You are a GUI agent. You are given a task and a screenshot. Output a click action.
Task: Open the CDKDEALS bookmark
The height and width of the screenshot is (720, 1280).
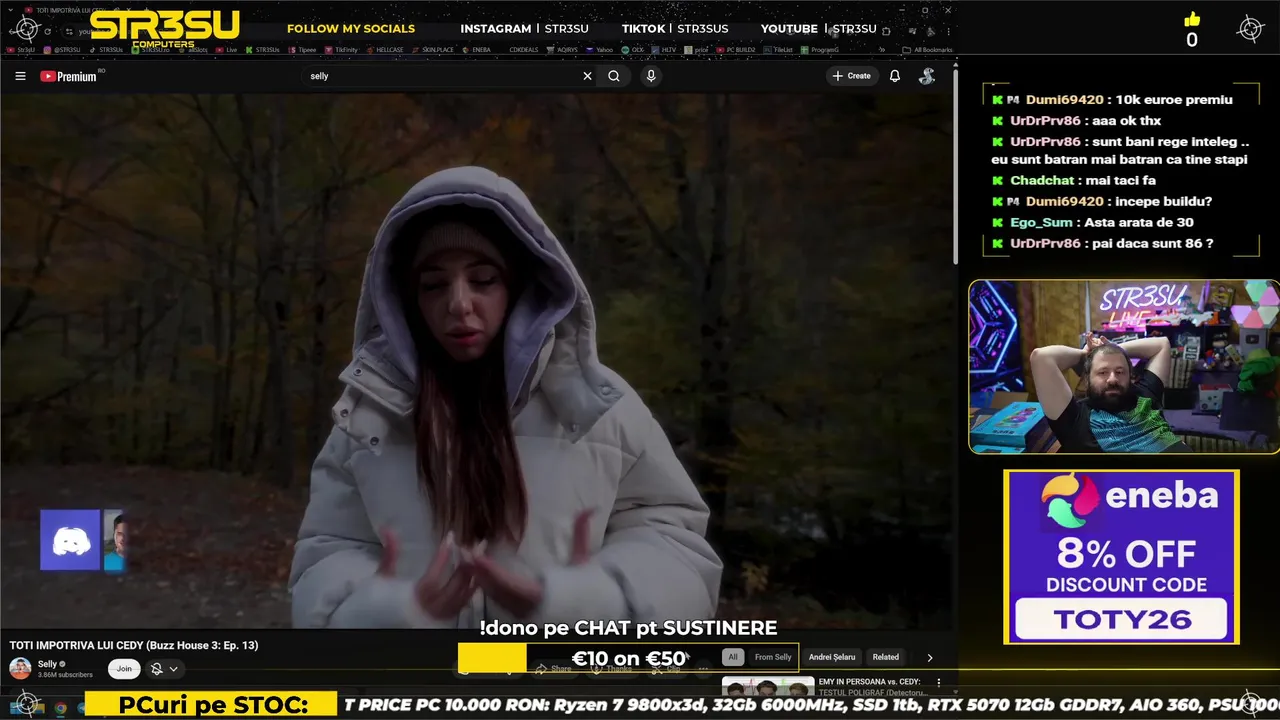click(523, 49)
